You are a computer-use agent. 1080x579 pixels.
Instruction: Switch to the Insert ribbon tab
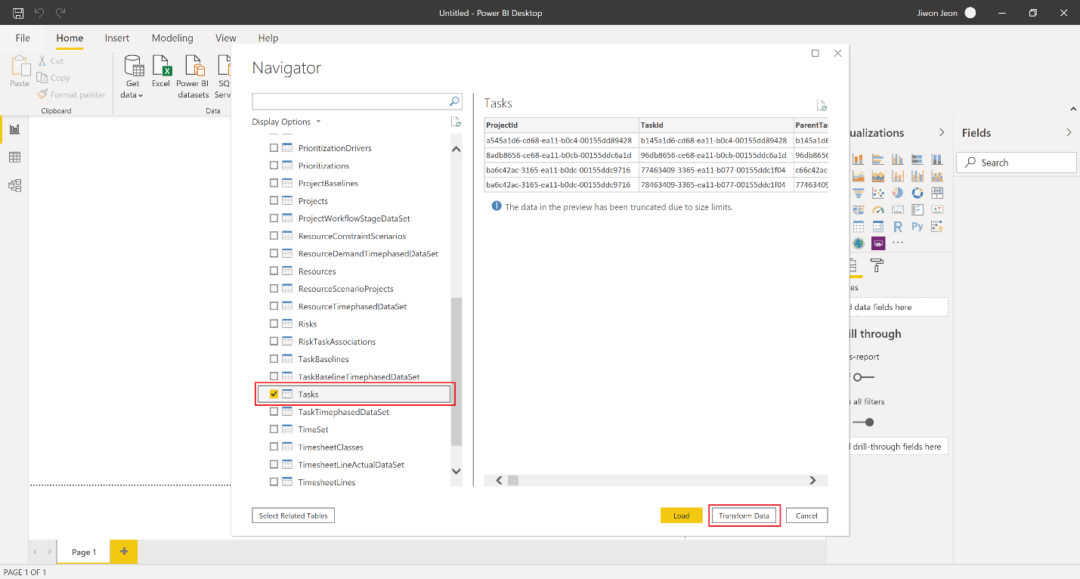[117, 37]
